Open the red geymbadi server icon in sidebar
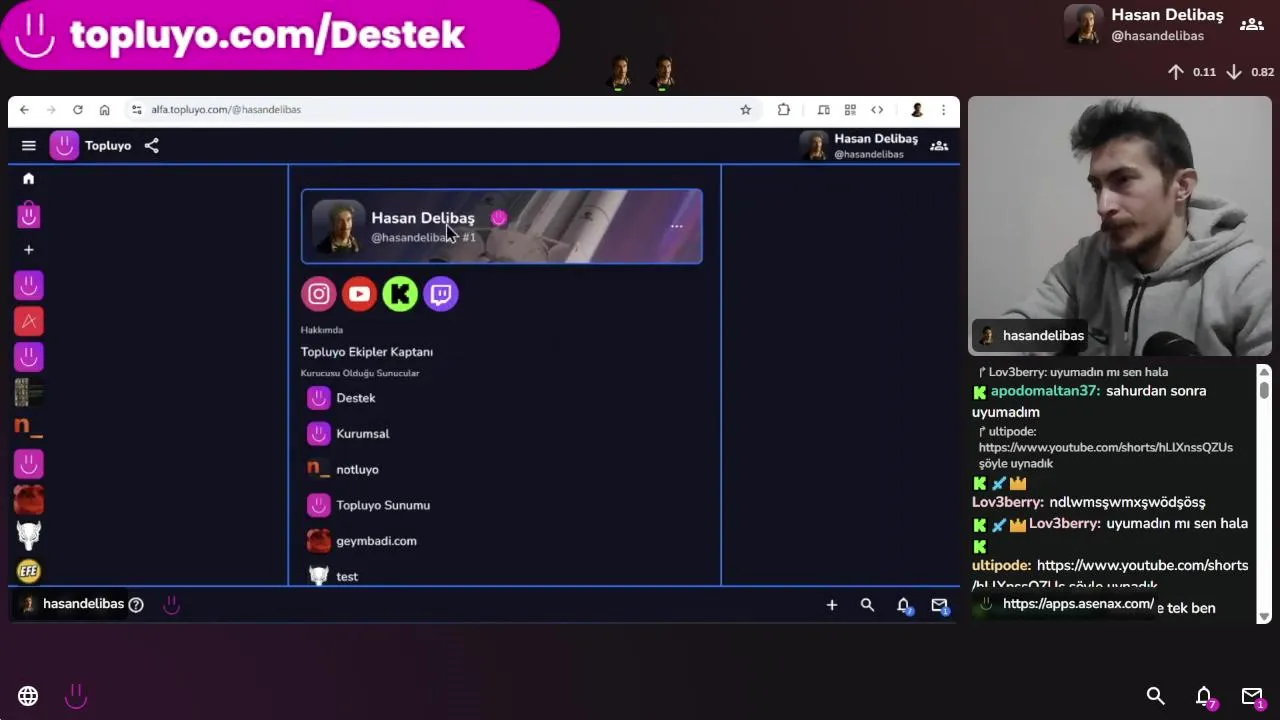The width and height of the screenshot is (1280, 720). pos(28,499)
